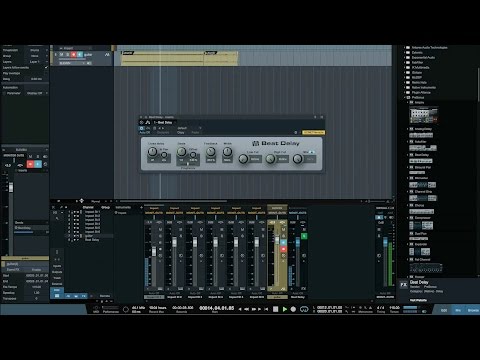Screen dimensions: 480x360
Task: Click the Ampire preview thumbnail
Action: tap(424, 115)
